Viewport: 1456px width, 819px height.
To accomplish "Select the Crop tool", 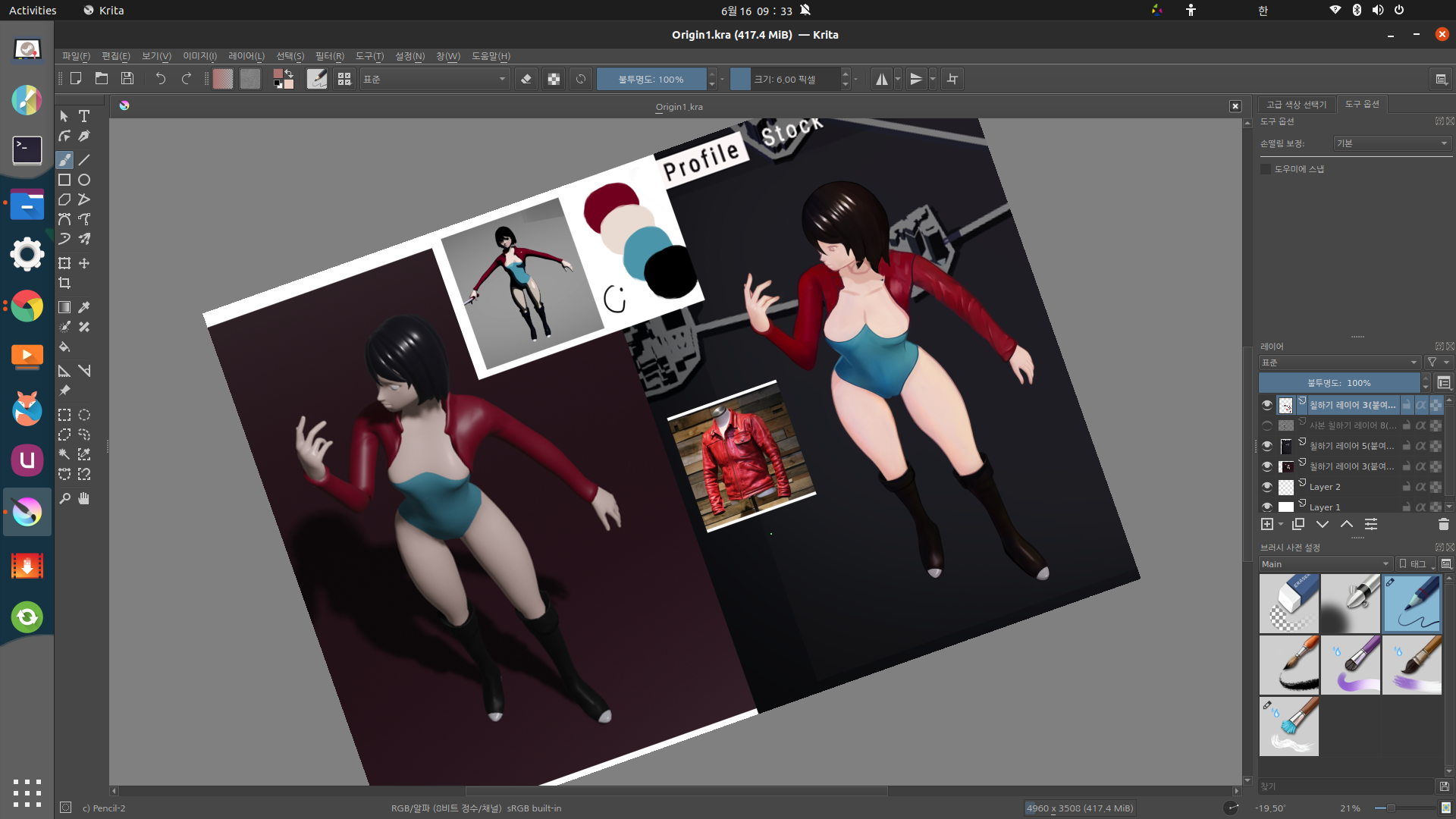I will click(x=64, y=283).
